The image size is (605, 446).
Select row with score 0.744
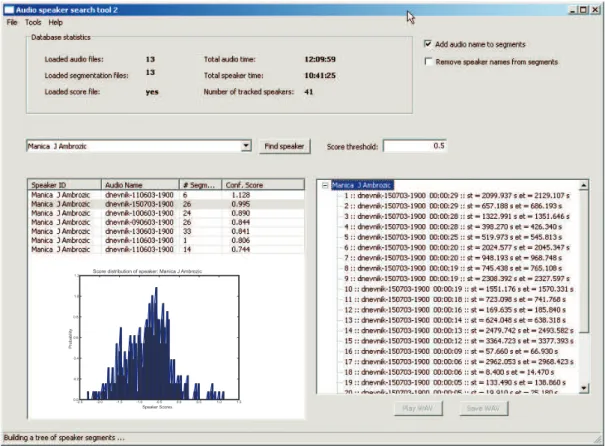(x=166, y=250)
